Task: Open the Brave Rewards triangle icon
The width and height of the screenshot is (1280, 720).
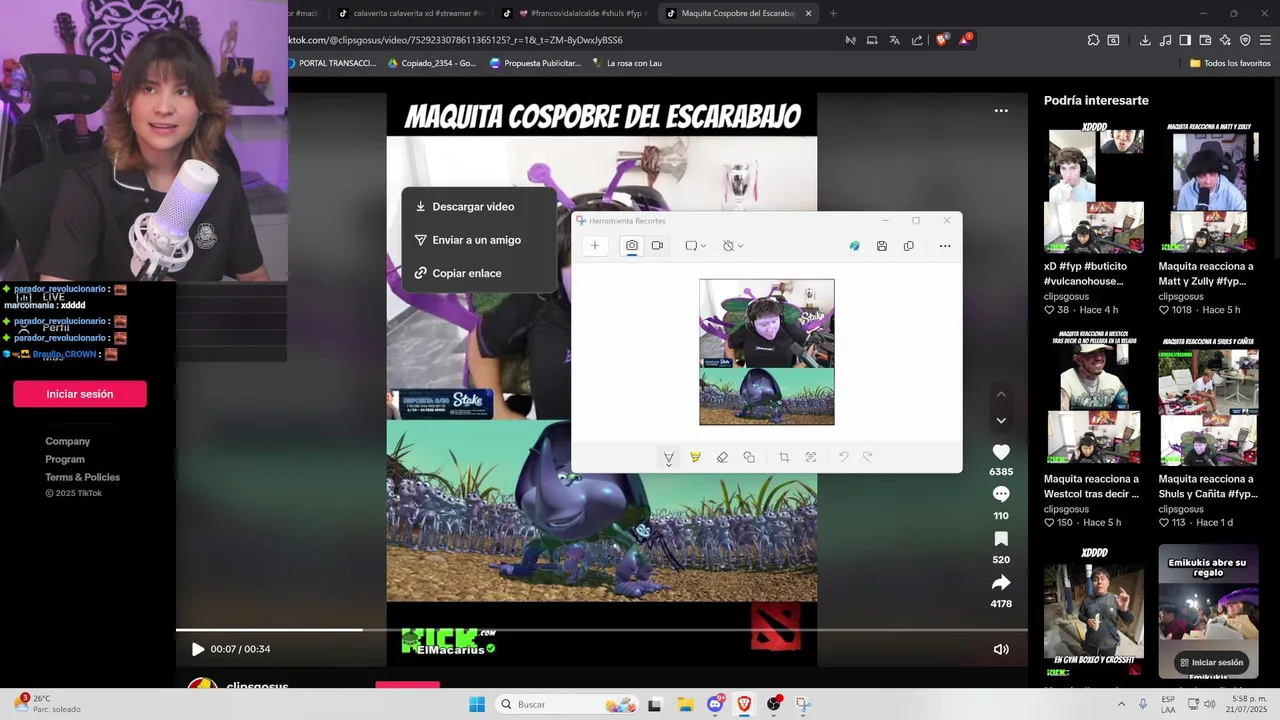Action: click(x=965, y=40)
